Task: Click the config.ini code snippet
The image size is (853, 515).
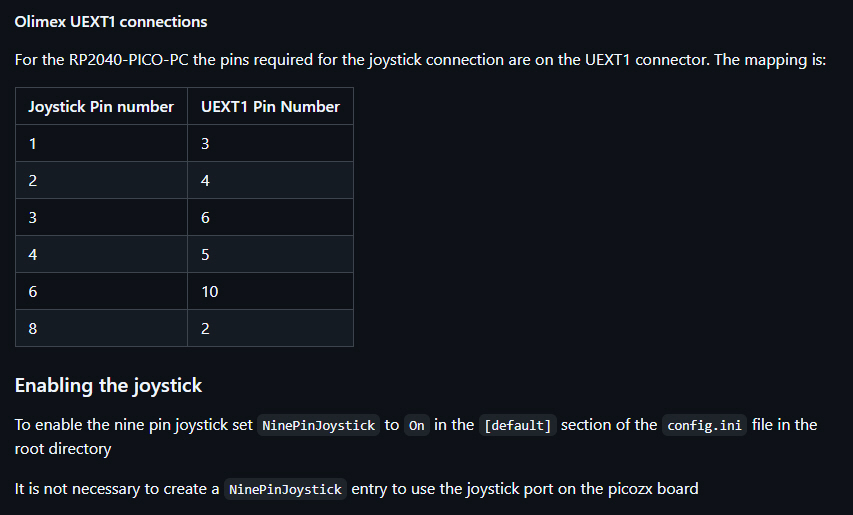Action: [x=704, y=425]
